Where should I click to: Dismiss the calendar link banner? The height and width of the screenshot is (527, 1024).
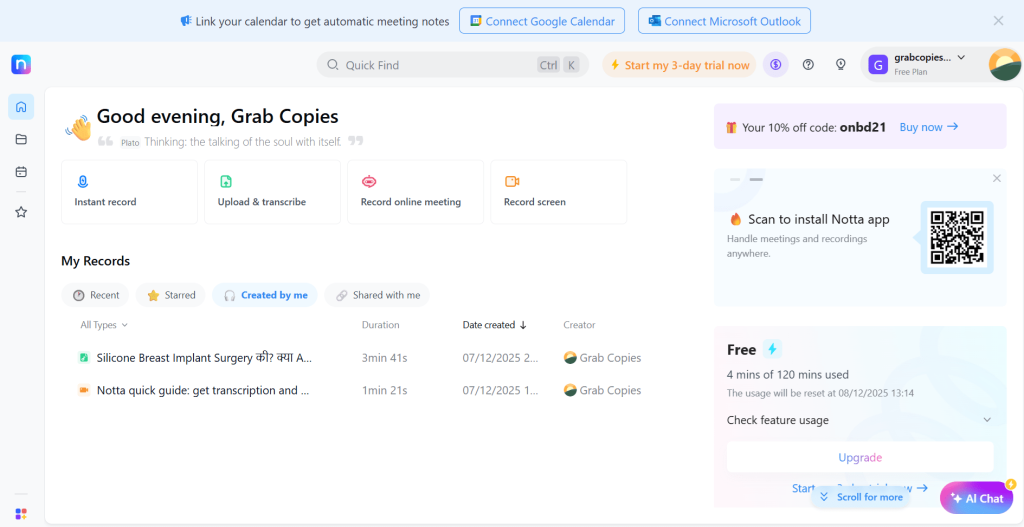click(x=999, y=21)
